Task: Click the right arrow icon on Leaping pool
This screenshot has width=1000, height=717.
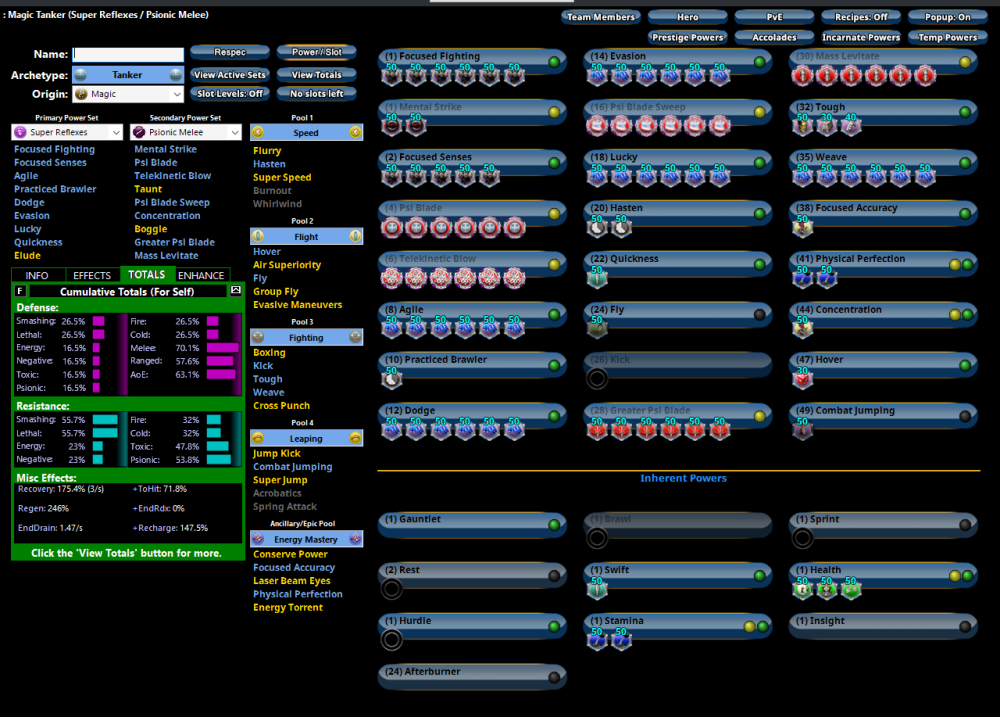Action: [355, 438]
